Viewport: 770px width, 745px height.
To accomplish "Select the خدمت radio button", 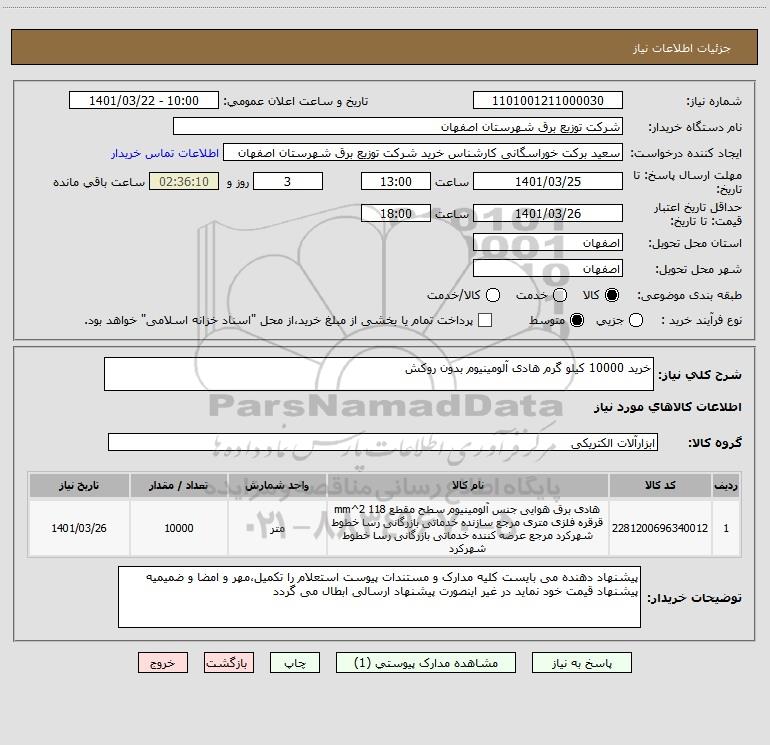I will (560, 295).
